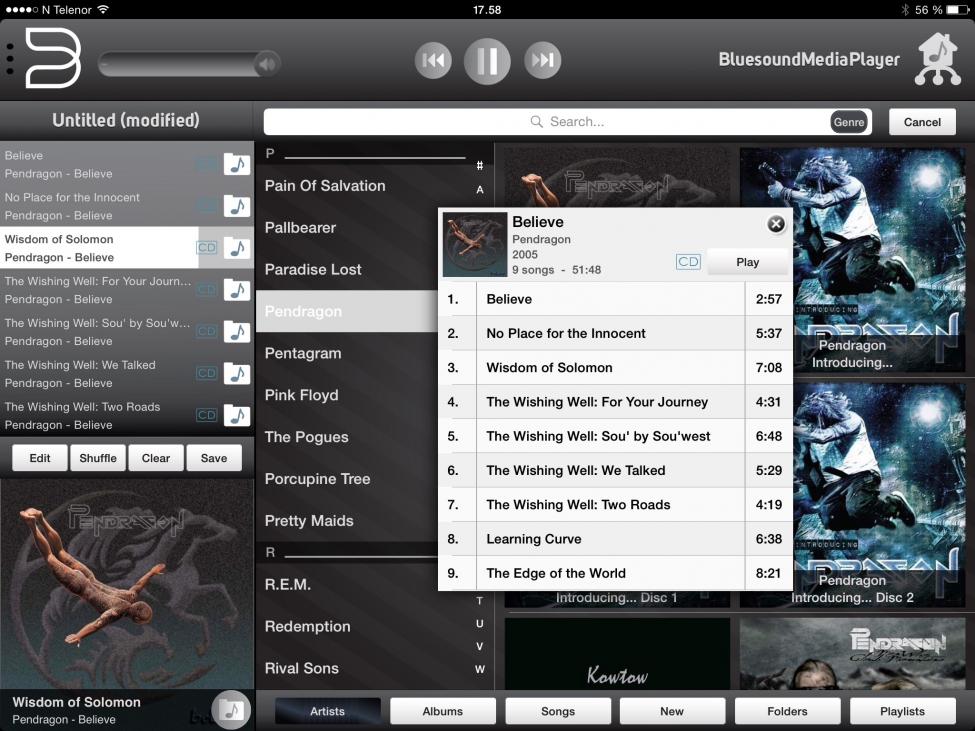Screen dimensions: 975x731
Task: Pause the current playback
Action: 487,60
